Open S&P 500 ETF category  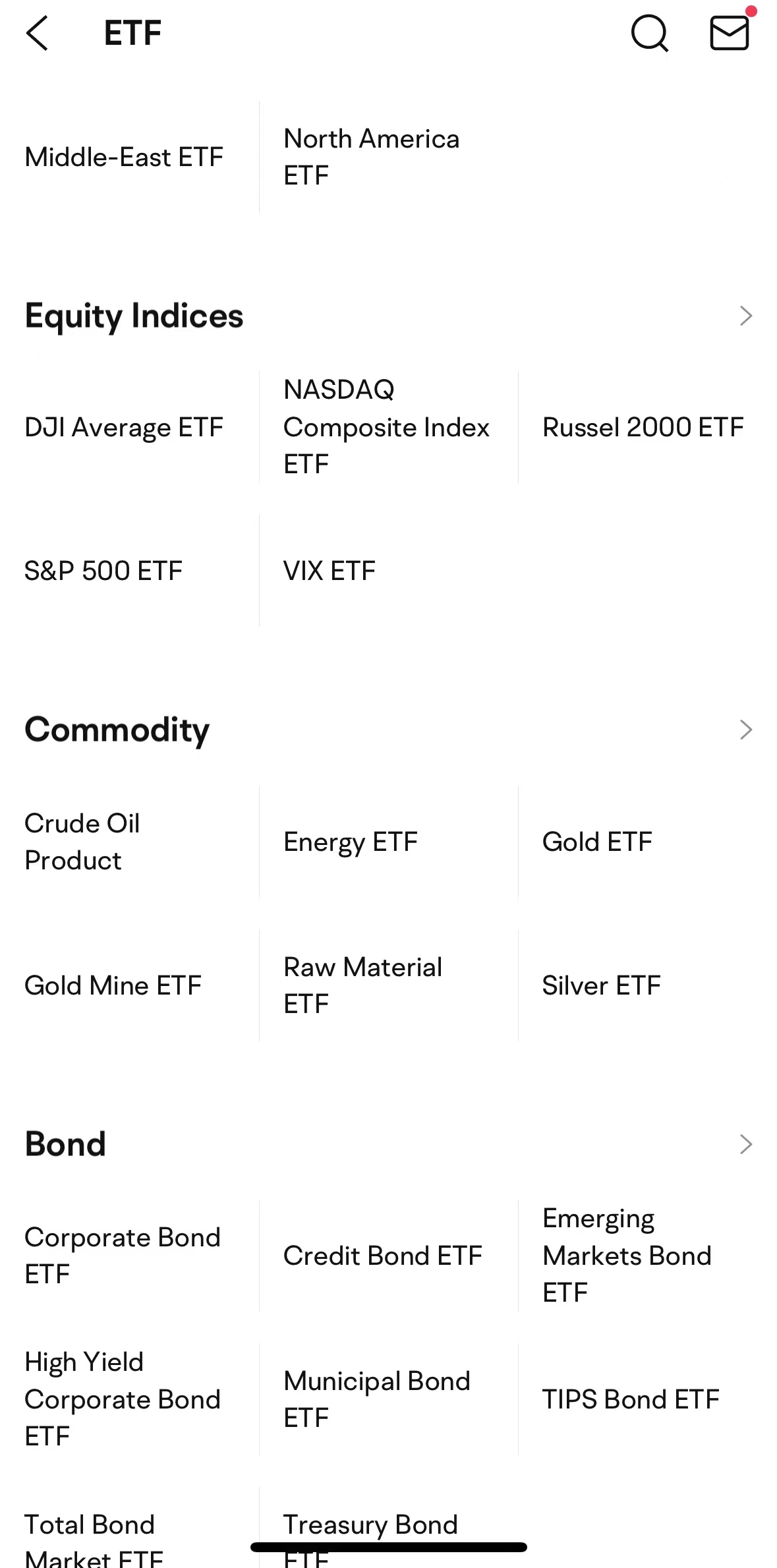pyautogui.click(x=103, y=571)
